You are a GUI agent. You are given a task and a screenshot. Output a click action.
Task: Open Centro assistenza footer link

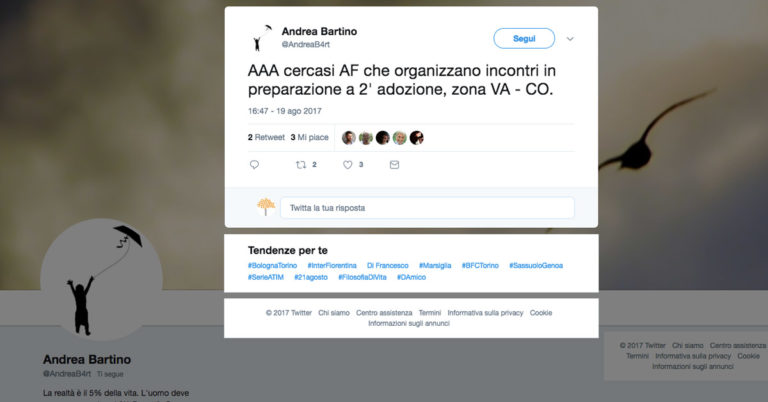tap(384, 312)
